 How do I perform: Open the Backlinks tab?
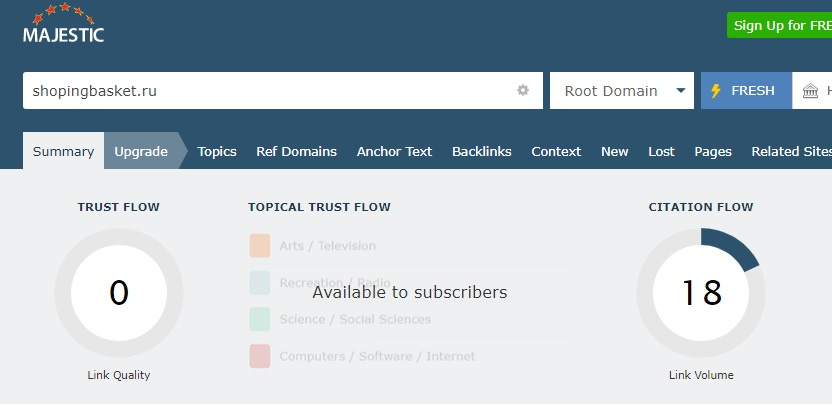pos(481,151)
